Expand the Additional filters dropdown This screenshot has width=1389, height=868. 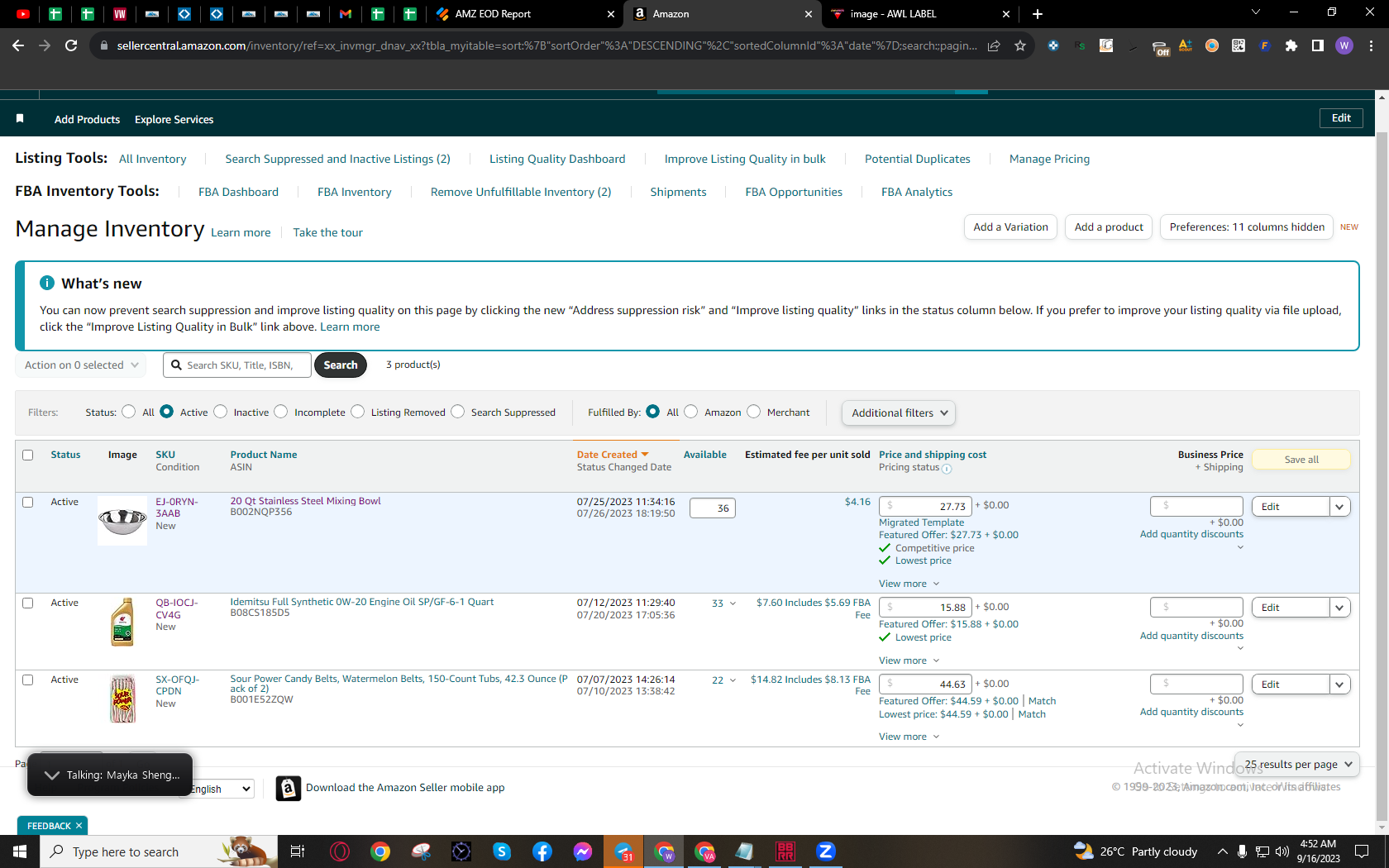[x=899, y=413]
